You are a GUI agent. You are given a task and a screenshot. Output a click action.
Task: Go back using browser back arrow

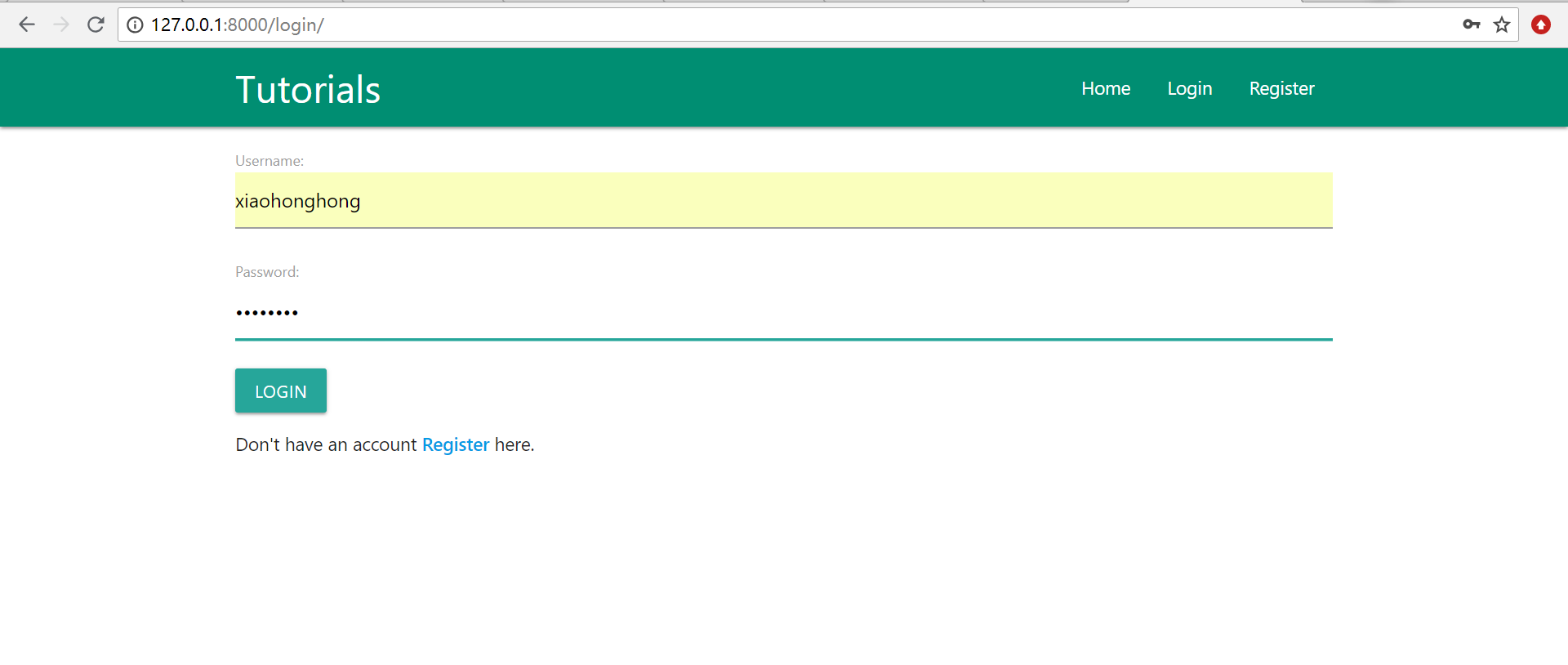27,25
